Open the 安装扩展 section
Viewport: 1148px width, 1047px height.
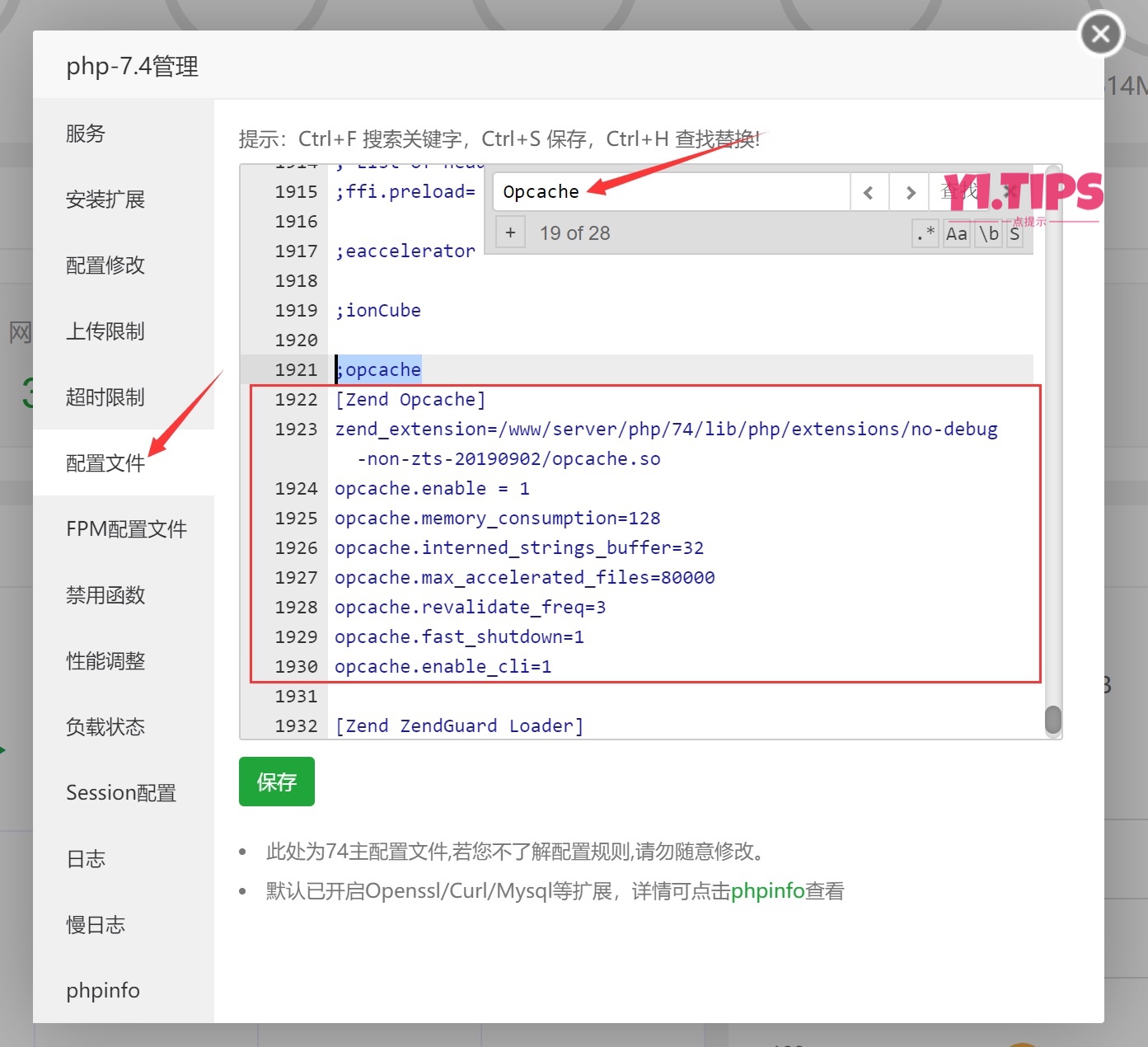click(x=105, y=199)
